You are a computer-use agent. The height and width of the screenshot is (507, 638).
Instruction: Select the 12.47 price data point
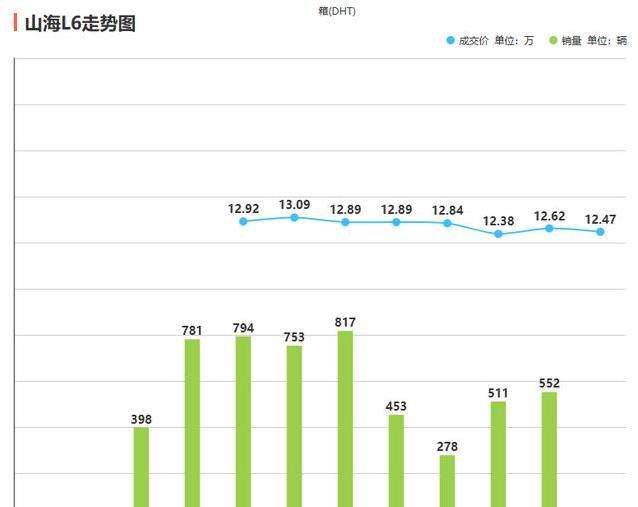pos(600,232)
